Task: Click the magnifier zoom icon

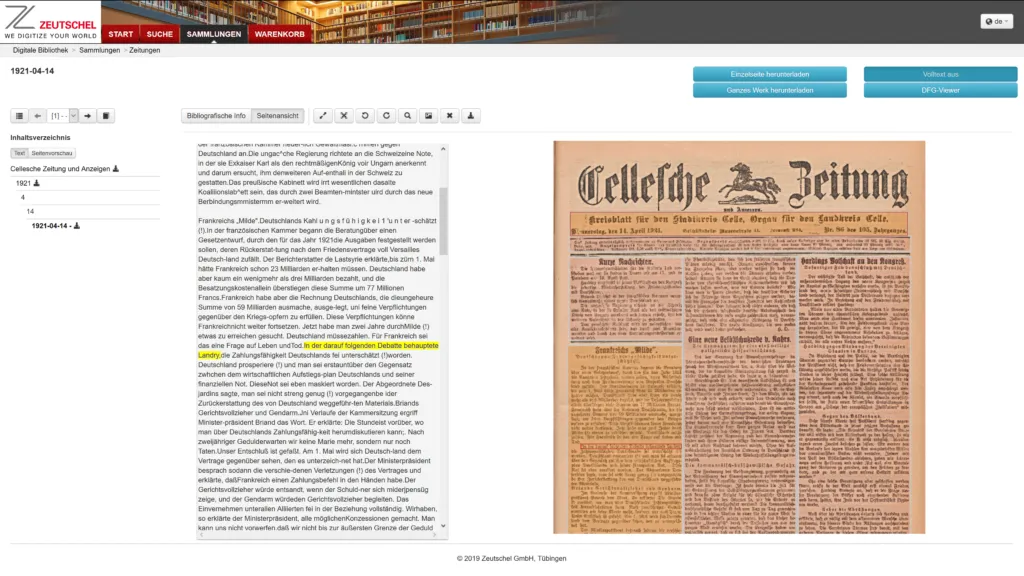Action: 408,116
